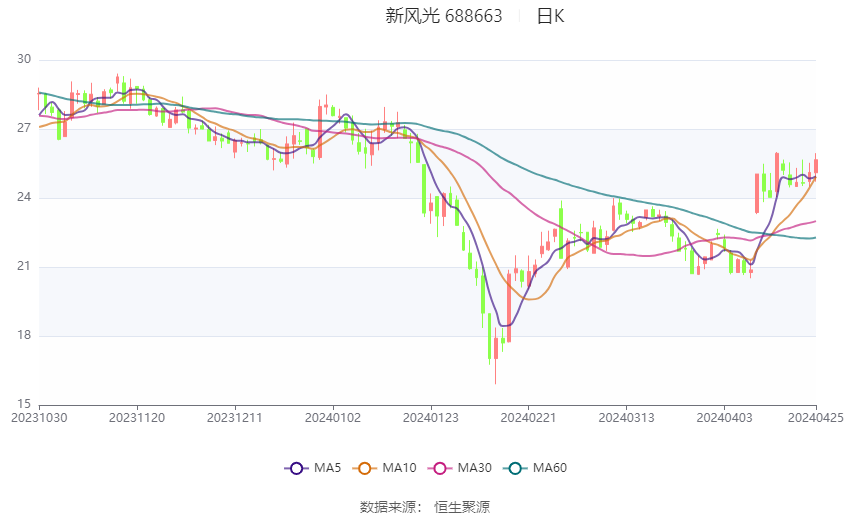Viewport: 850px width, 517px height.
Task: Click the 20240123 date axis label
Action: (x=431, y=418)
